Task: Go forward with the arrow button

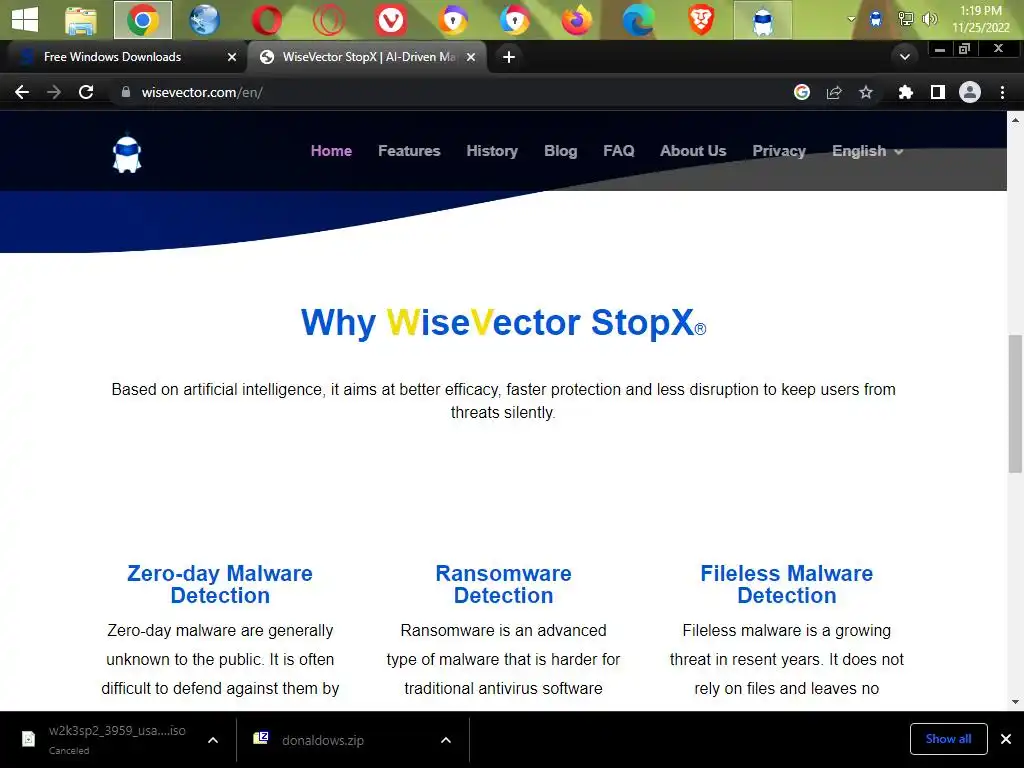Action: (x=54, y=92)
